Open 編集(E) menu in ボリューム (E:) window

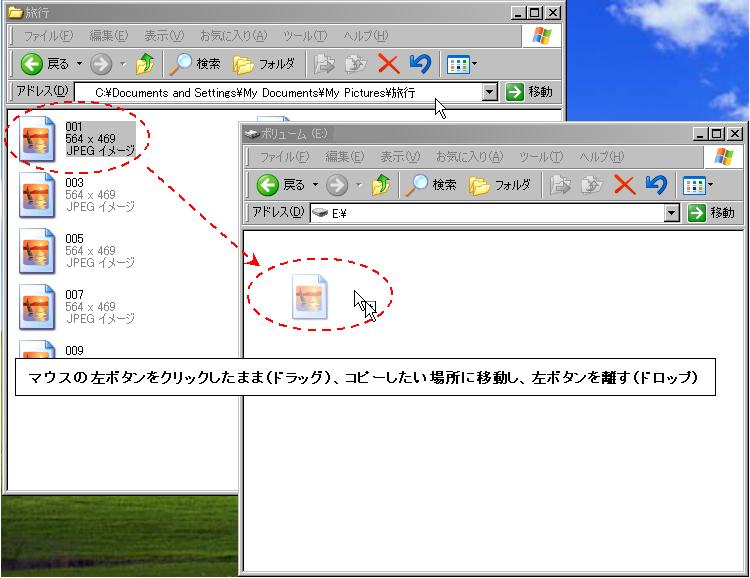[345, 157]
